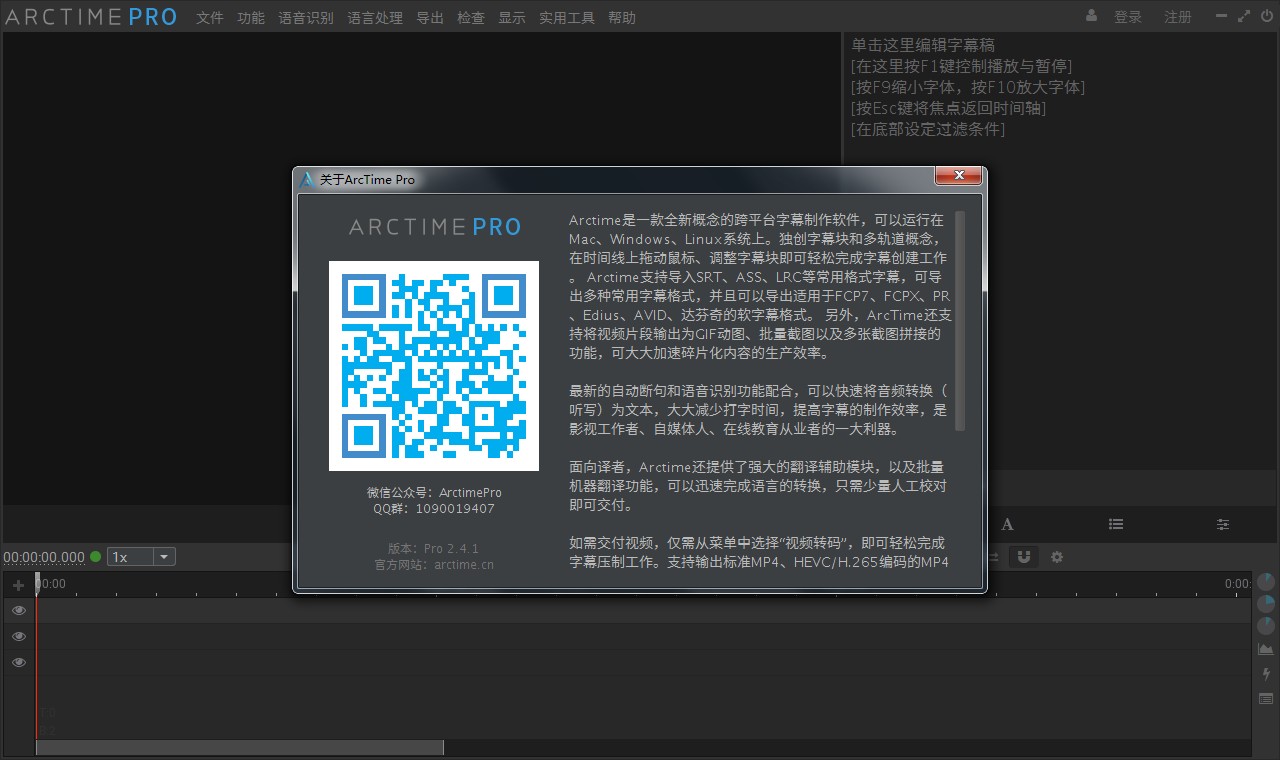Open the 导出 menu
The height and width of the screenshot is (760, 1280).
coord(429,17)
